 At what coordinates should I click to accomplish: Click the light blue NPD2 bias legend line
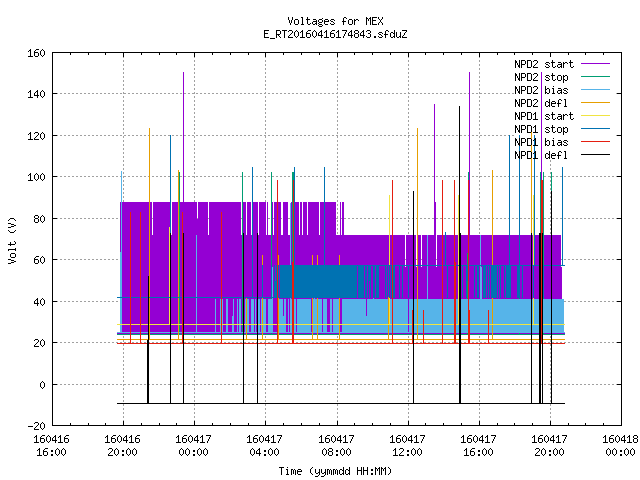pos(595,90)
